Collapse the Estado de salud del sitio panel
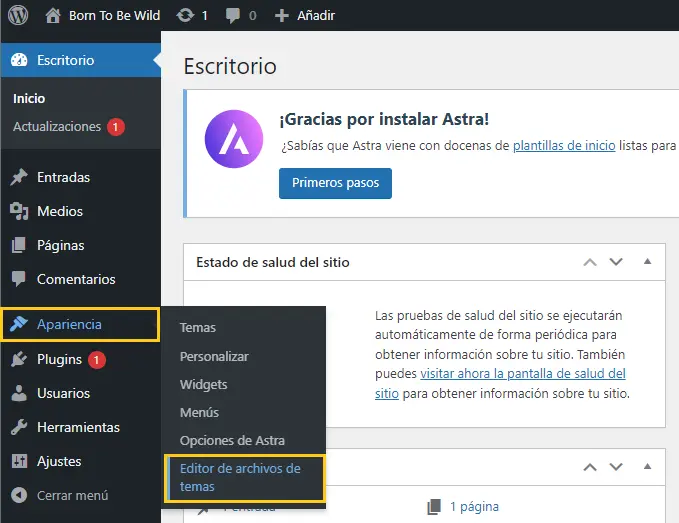The height and width of the screenshot is (523, 679). coord(647,261)
